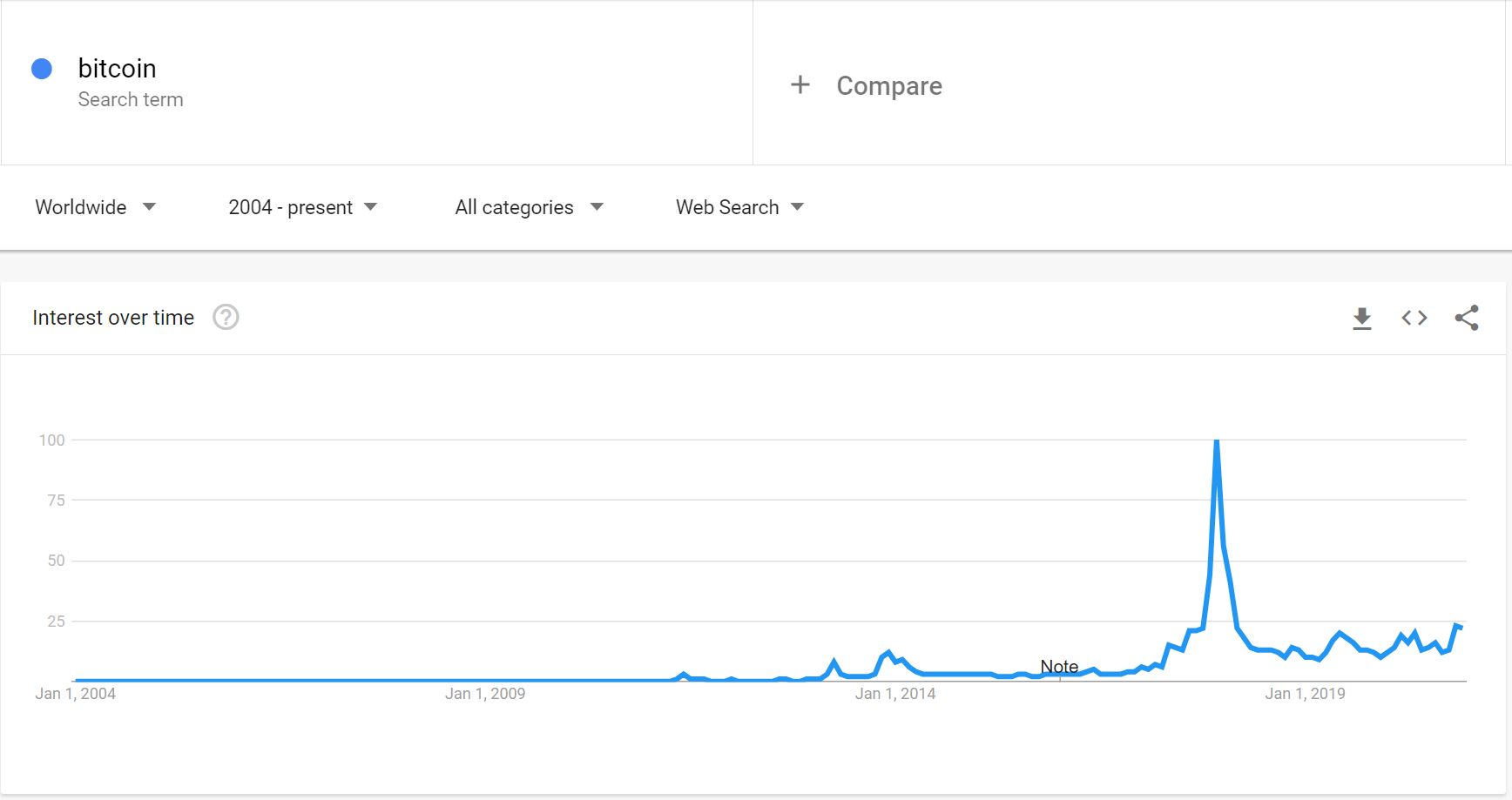Open the embed code icon
Image resolution: width=1512 pixels, height=800 pixels.
[1414, 319]
